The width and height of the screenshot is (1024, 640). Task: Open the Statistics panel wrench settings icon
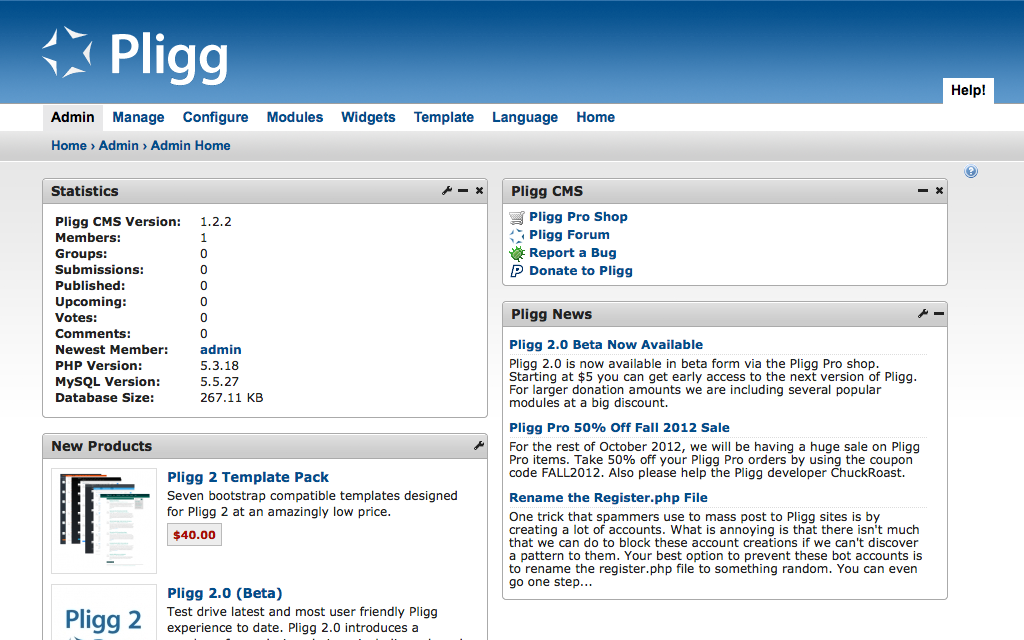[x=446, y=190]
